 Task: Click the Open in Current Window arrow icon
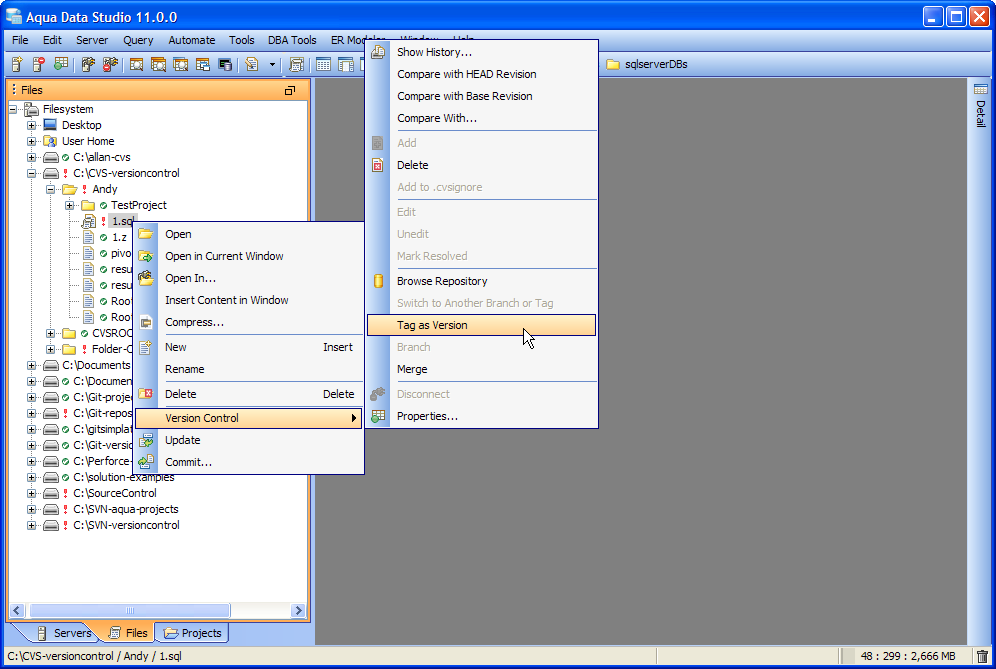click(145, 256)
